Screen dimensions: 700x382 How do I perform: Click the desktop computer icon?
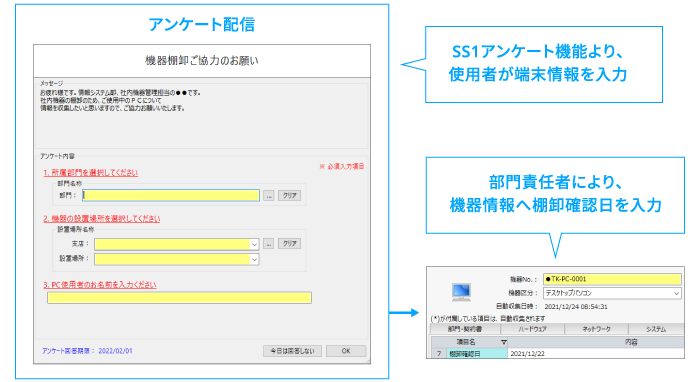point(461,291)
